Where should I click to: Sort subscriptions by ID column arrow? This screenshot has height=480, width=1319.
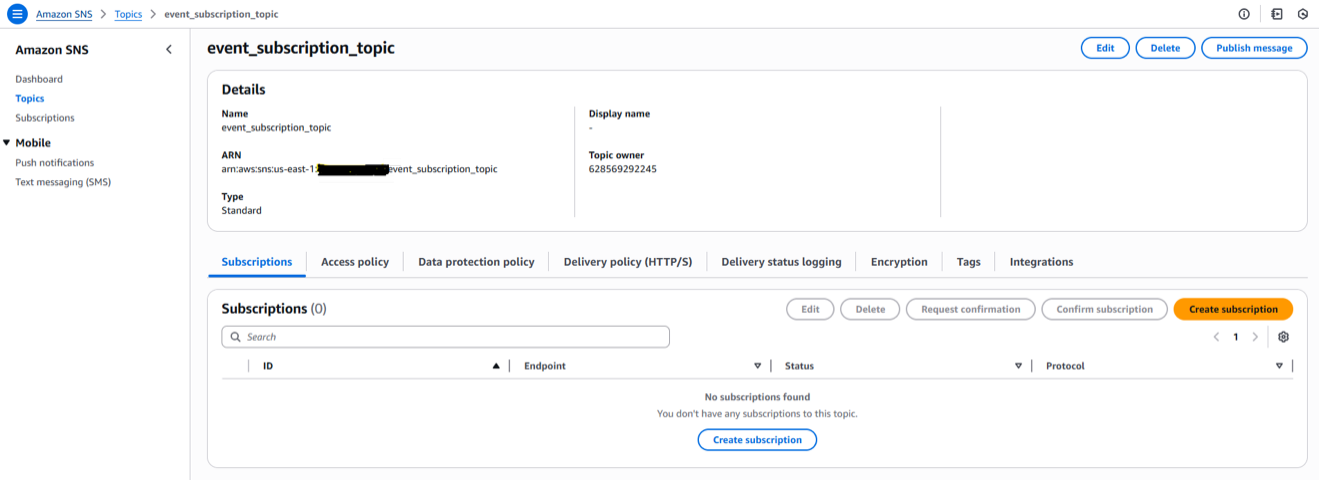[x=496, y=366]
